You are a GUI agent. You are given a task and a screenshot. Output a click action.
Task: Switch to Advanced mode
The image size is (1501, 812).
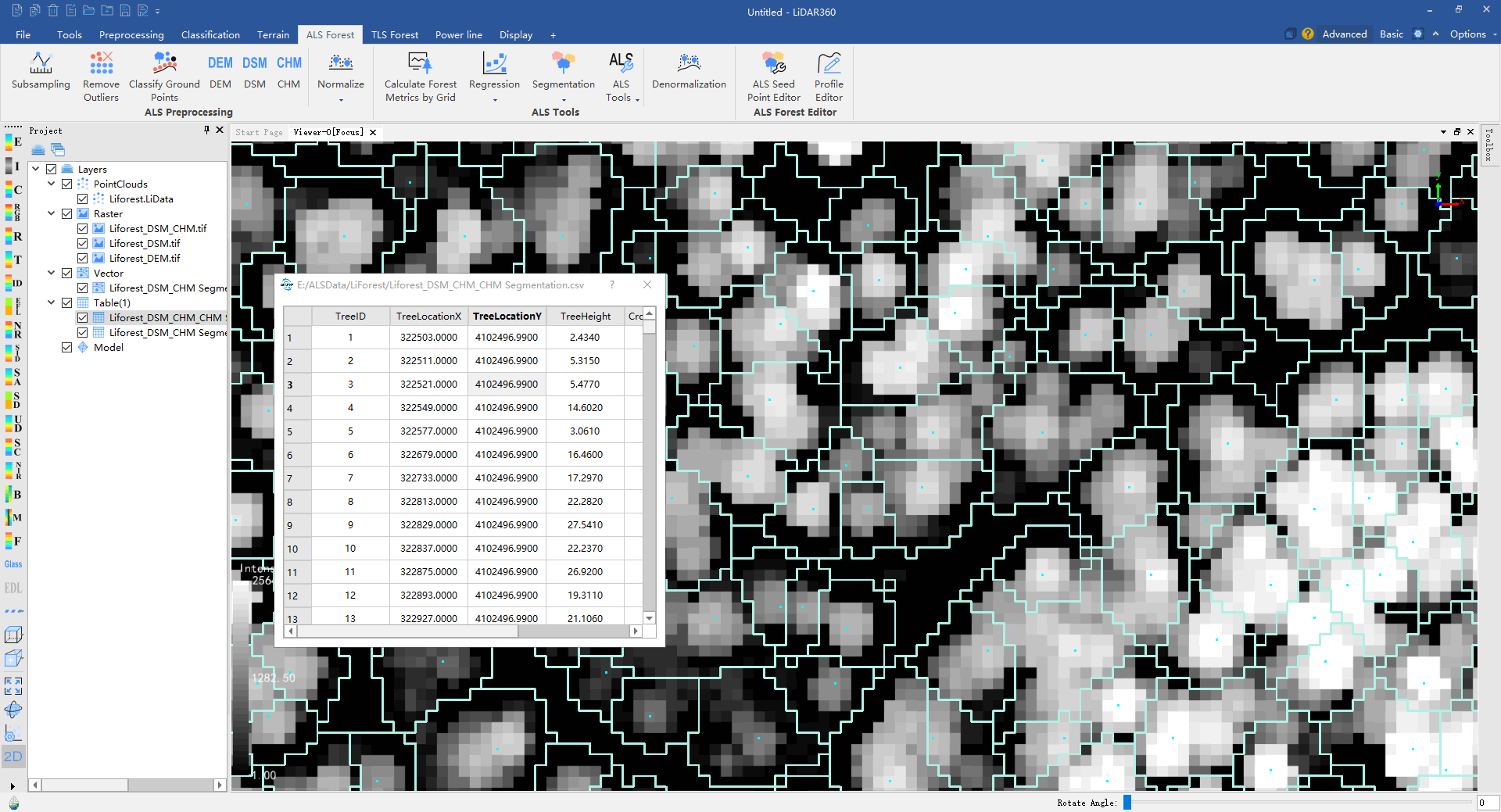point(1345,34)
